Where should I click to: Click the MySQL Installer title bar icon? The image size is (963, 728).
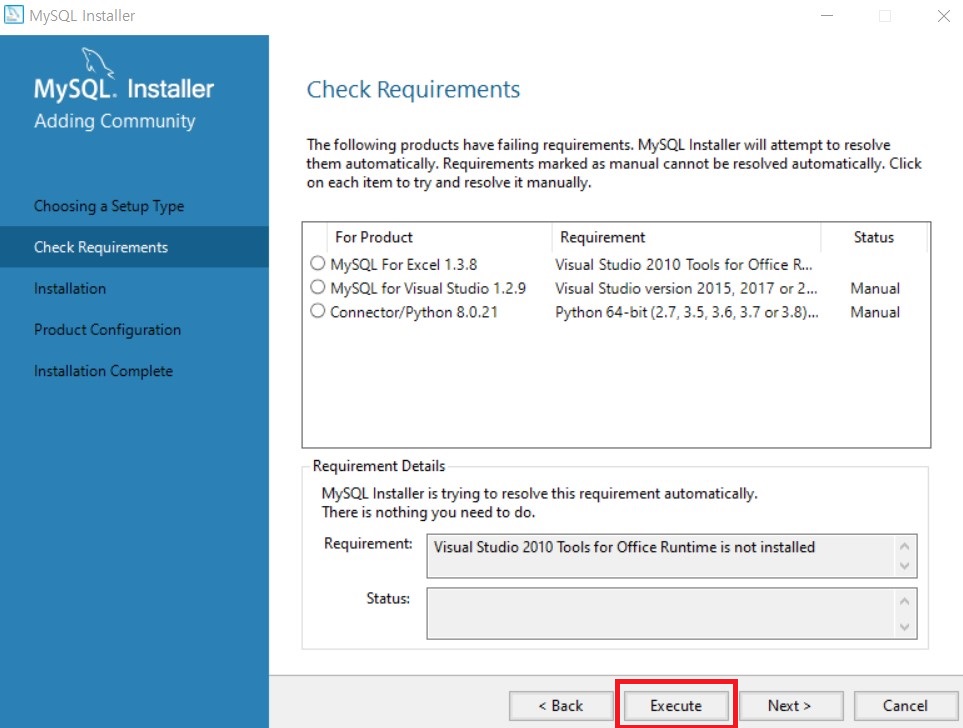click(x=14, y=15)
